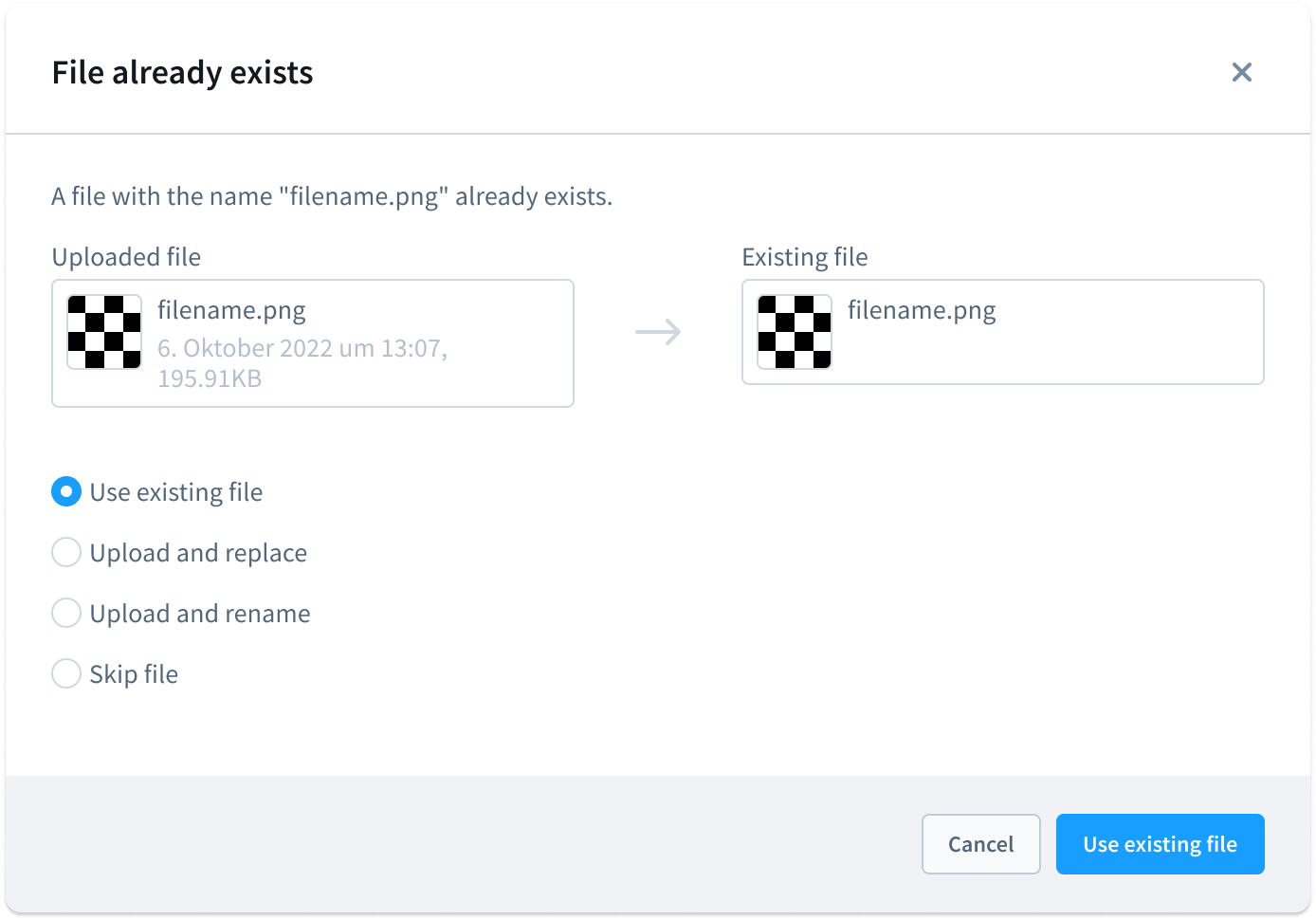Select the Use existing file radio circle
This screenshot has width=1316, height=920.
point(66,491)
